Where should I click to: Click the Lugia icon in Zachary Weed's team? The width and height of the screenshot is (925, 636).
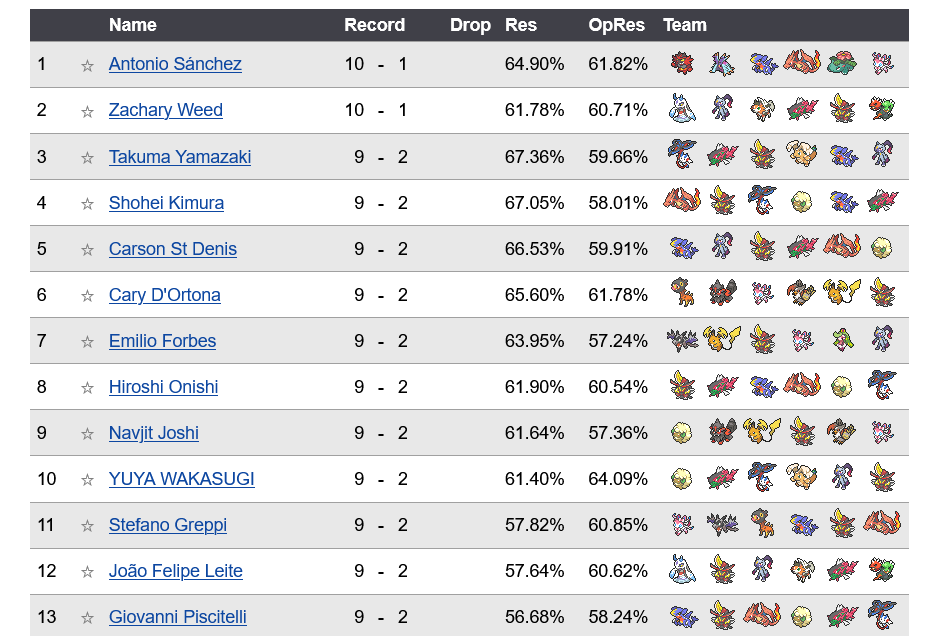[682, 109]
